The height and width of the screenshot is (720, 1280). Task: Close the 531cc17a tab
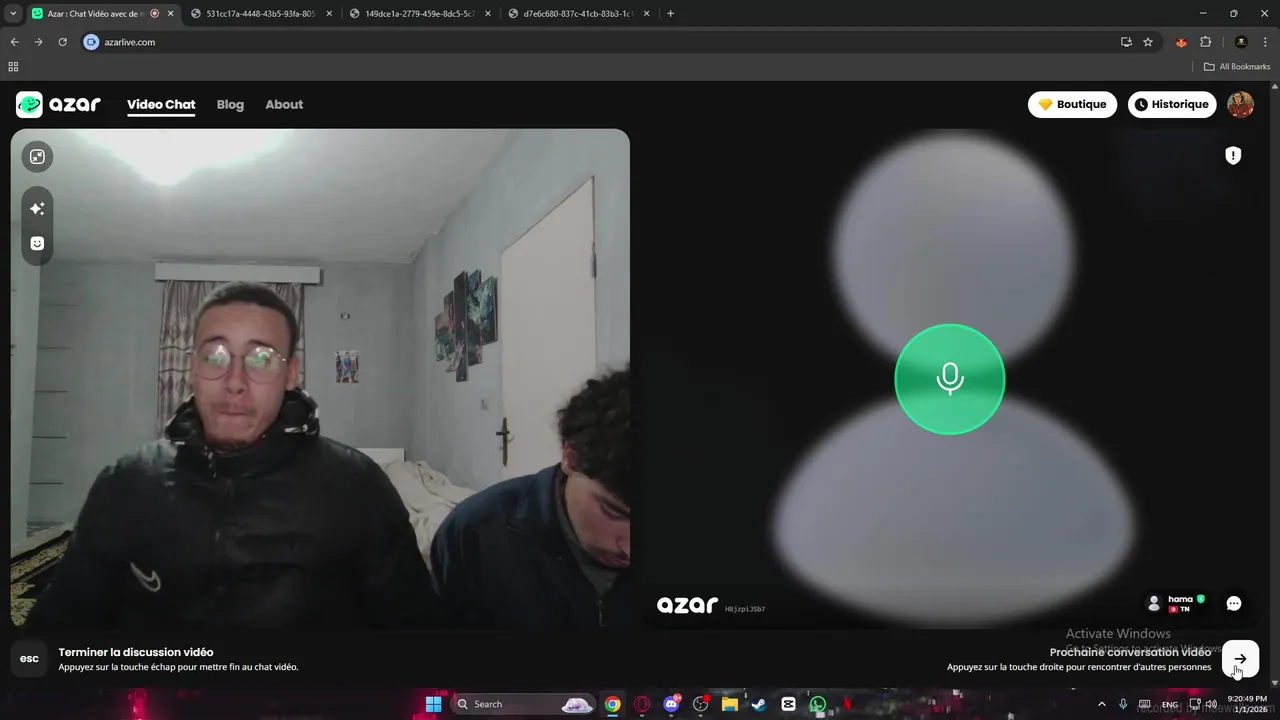329,14
